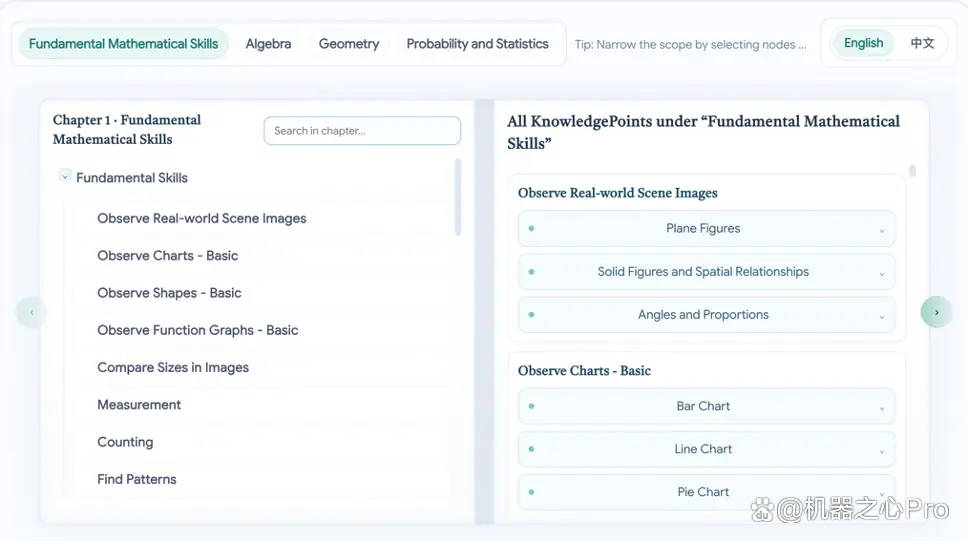Open the Geometry tab
Viewport: 968px width, 542px height.
(349, 44)
